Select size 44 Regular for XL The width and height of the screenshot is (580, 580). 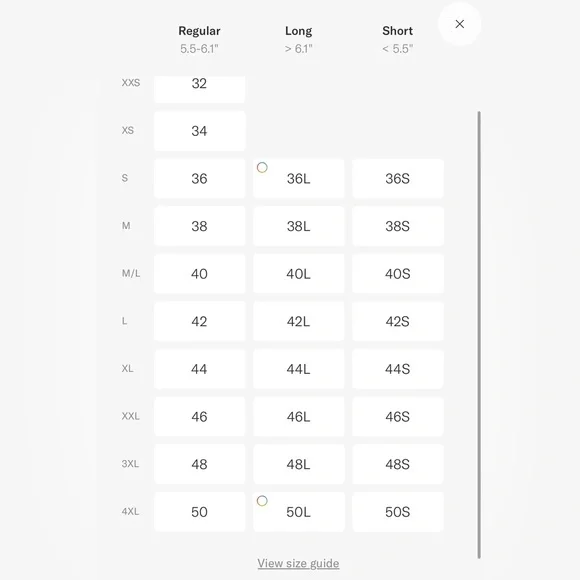(199, 369)
